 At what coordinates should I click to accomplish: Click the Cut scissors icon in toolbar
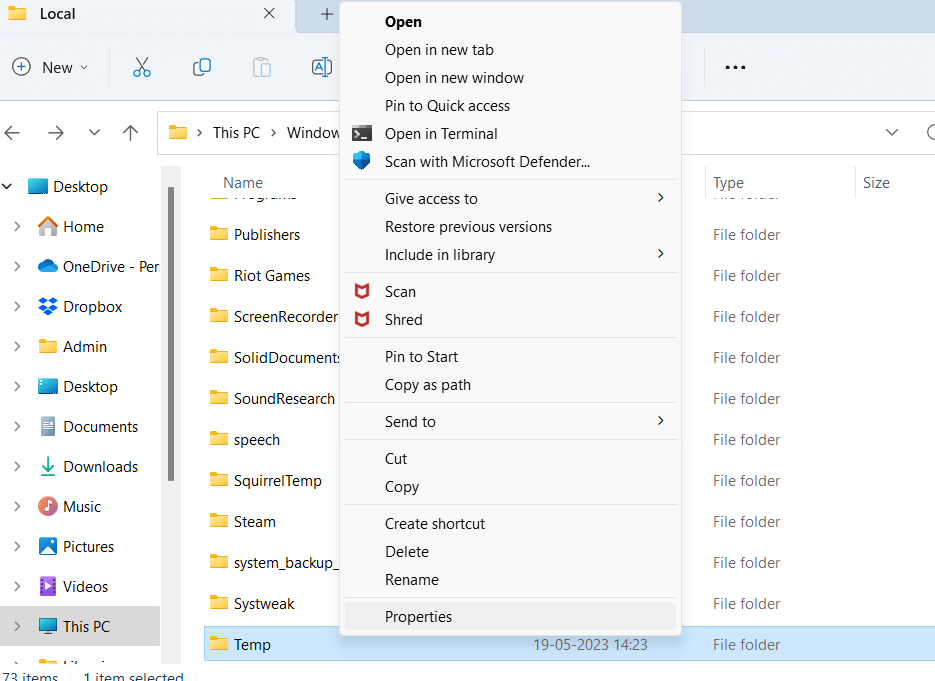click(142, 67)
